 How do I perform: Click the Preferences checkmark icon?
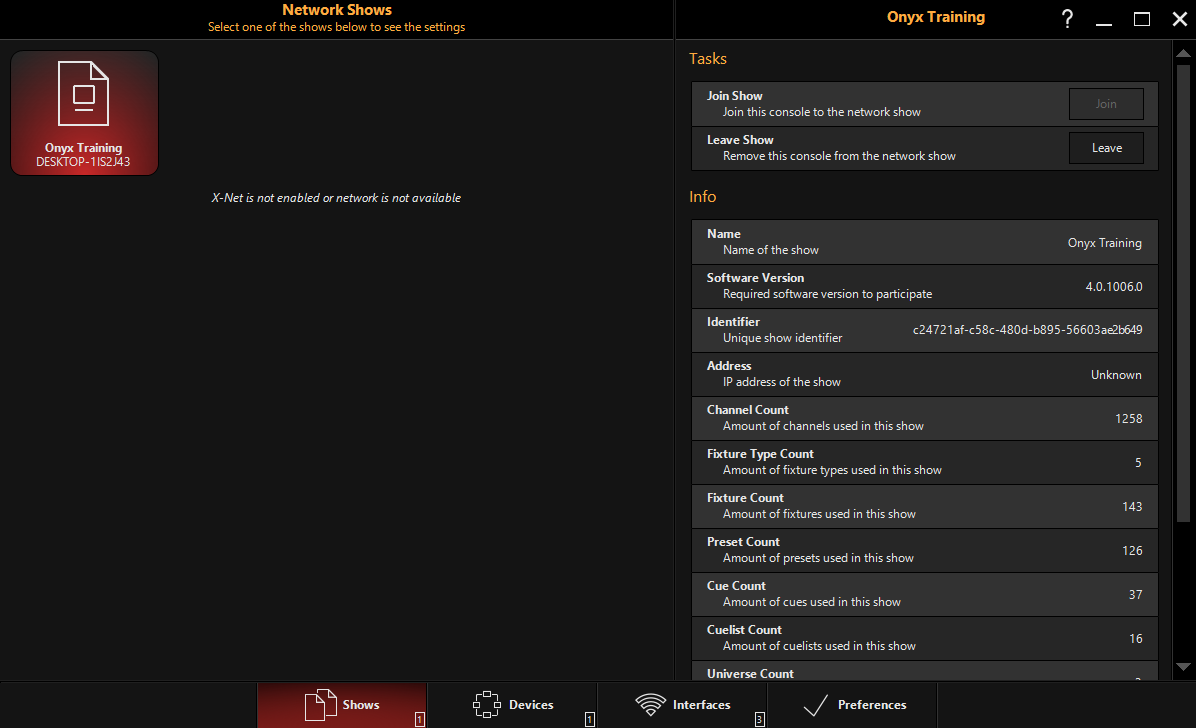click(x=815, y=705)
